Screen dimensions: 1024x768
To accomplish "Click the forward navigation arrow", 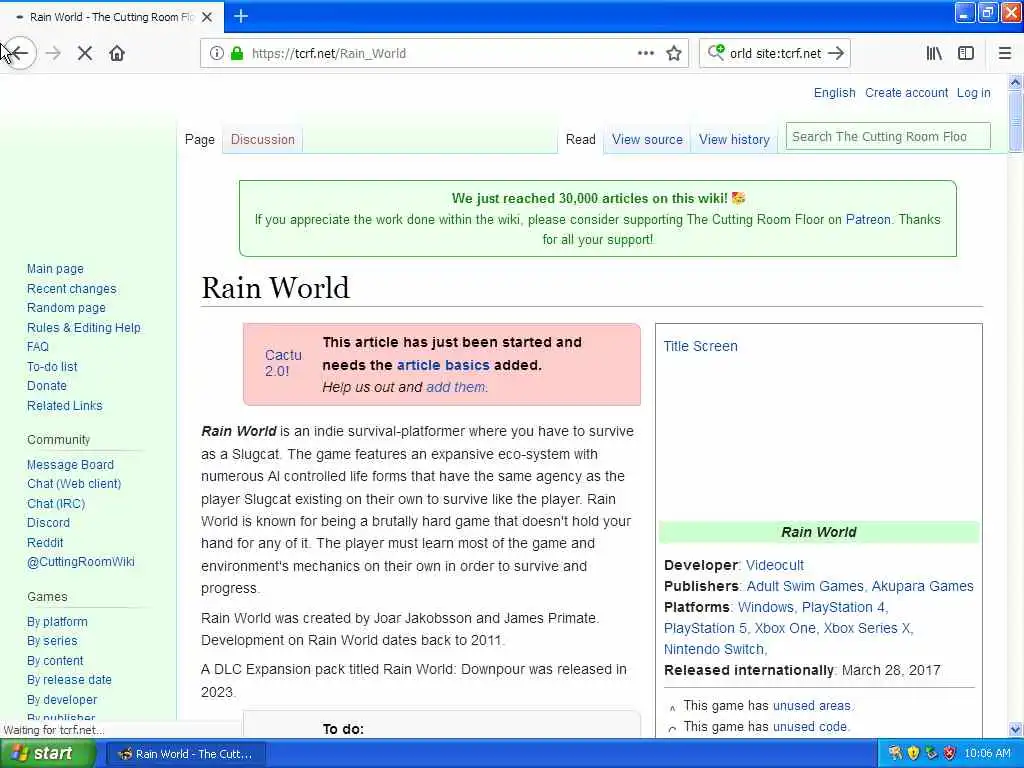I will [54, 53].
